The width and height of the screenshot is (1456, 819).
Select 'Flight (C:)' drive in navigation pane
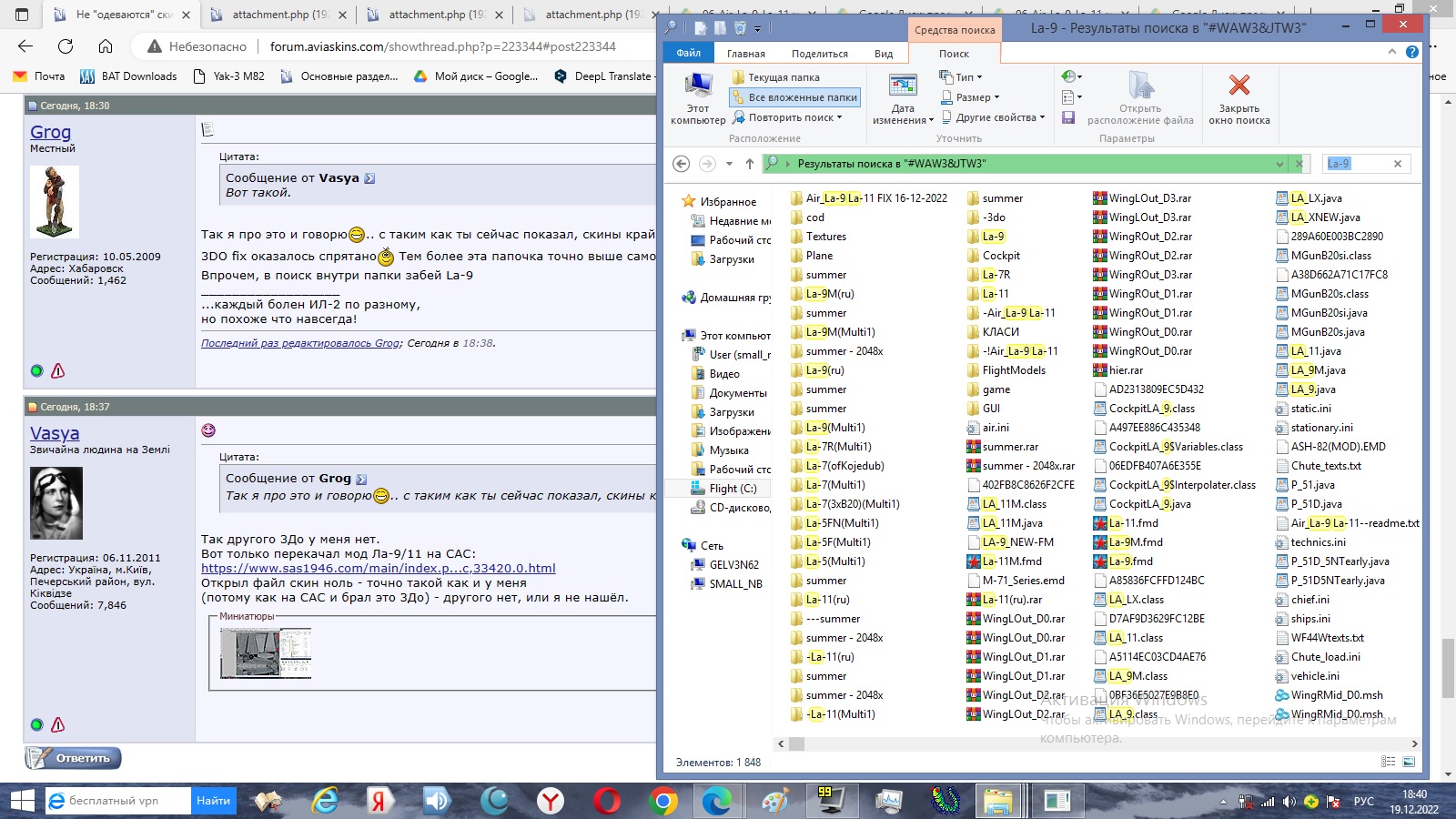[x=733, y=489]
